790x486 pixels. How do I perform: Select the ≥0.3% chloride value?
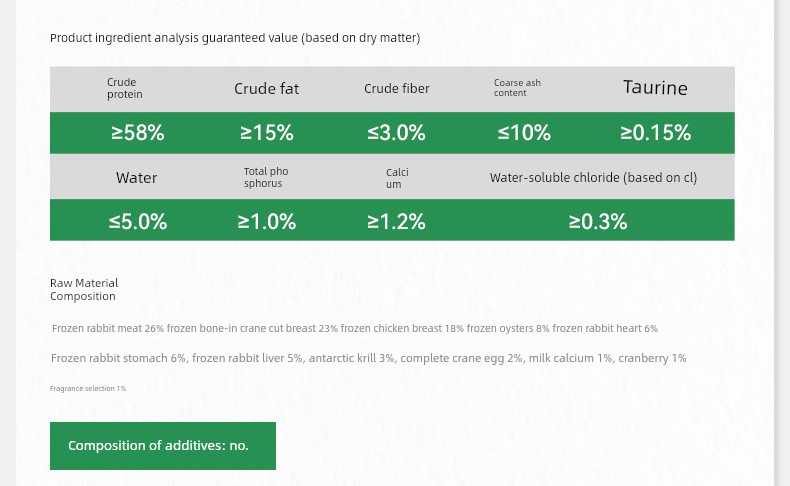tap(598, 222)
